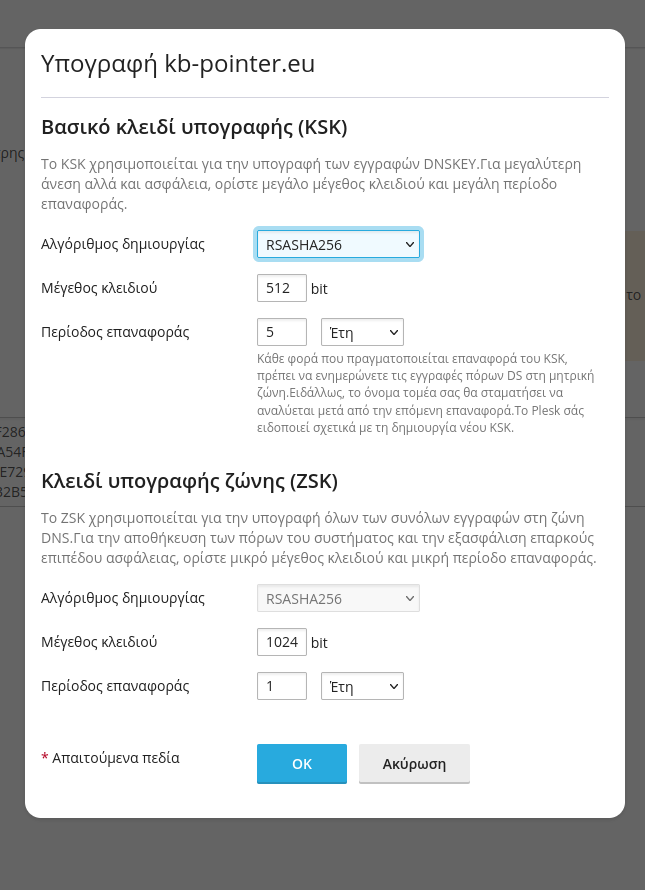This screenshot has height=890, width=645.
Task: Click the Απαιτούμενα πεδία required fields note
Action: (x=115, y=758)
